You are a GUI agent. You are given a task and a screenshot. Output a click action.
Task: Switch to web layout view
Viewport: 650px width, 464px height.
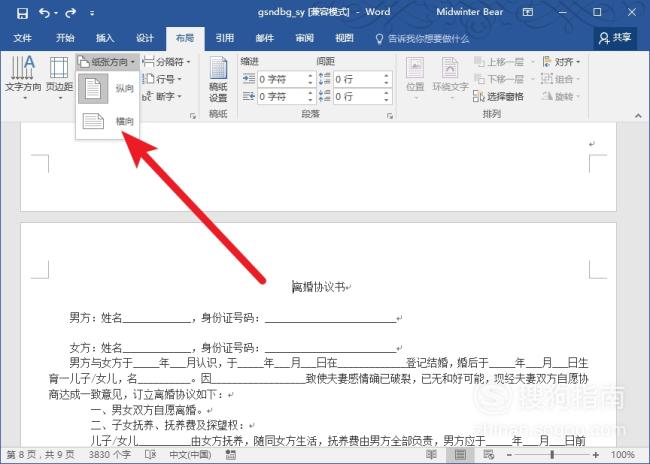point(489,455)
